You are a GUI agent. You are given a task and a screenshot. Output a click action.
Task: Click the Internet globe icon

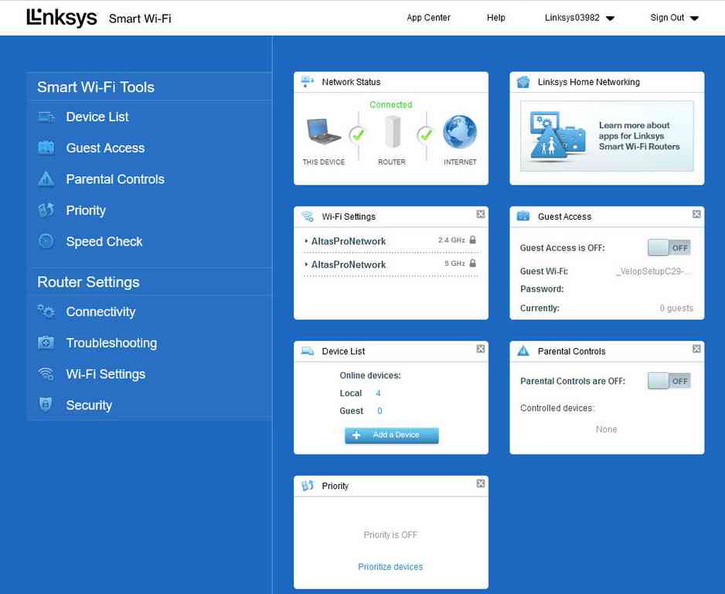tap(460, 132)
